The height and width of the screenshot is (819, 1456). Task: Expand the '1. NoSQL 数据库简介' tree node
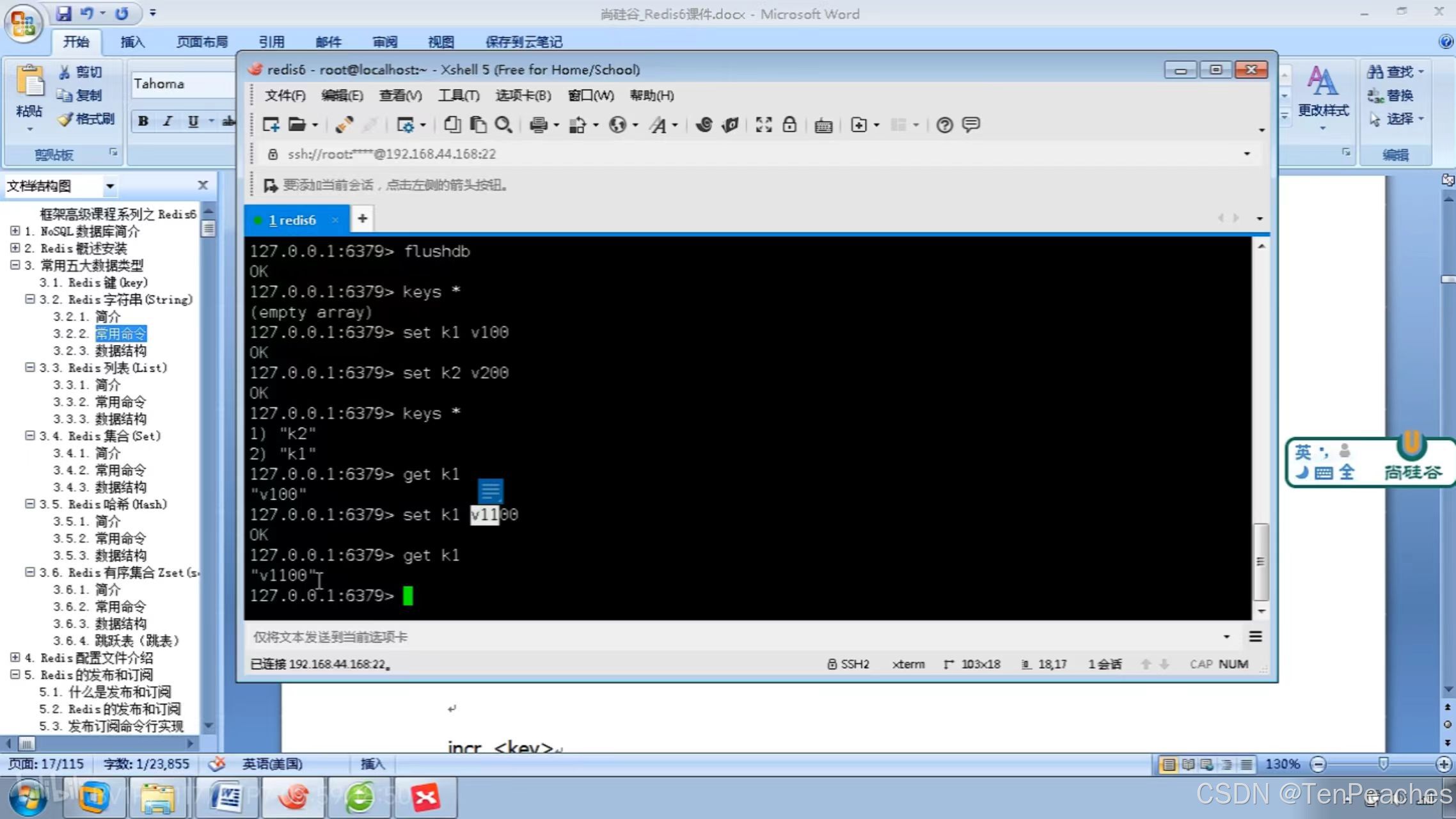coord(15,230)
